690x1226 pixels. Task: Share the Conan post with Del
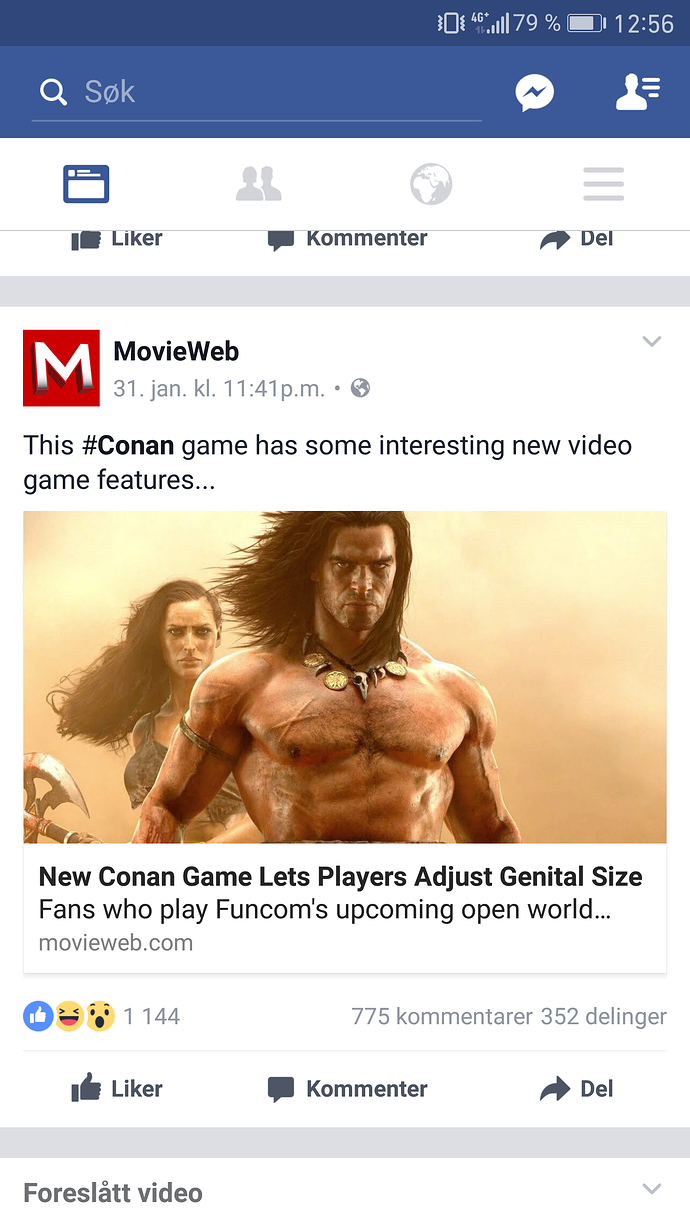pos(577,1088)
